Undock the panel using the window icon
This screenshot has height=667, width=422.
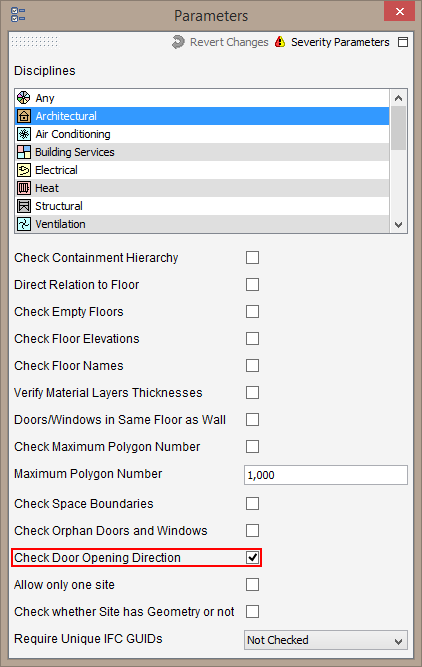pos(402,42)
